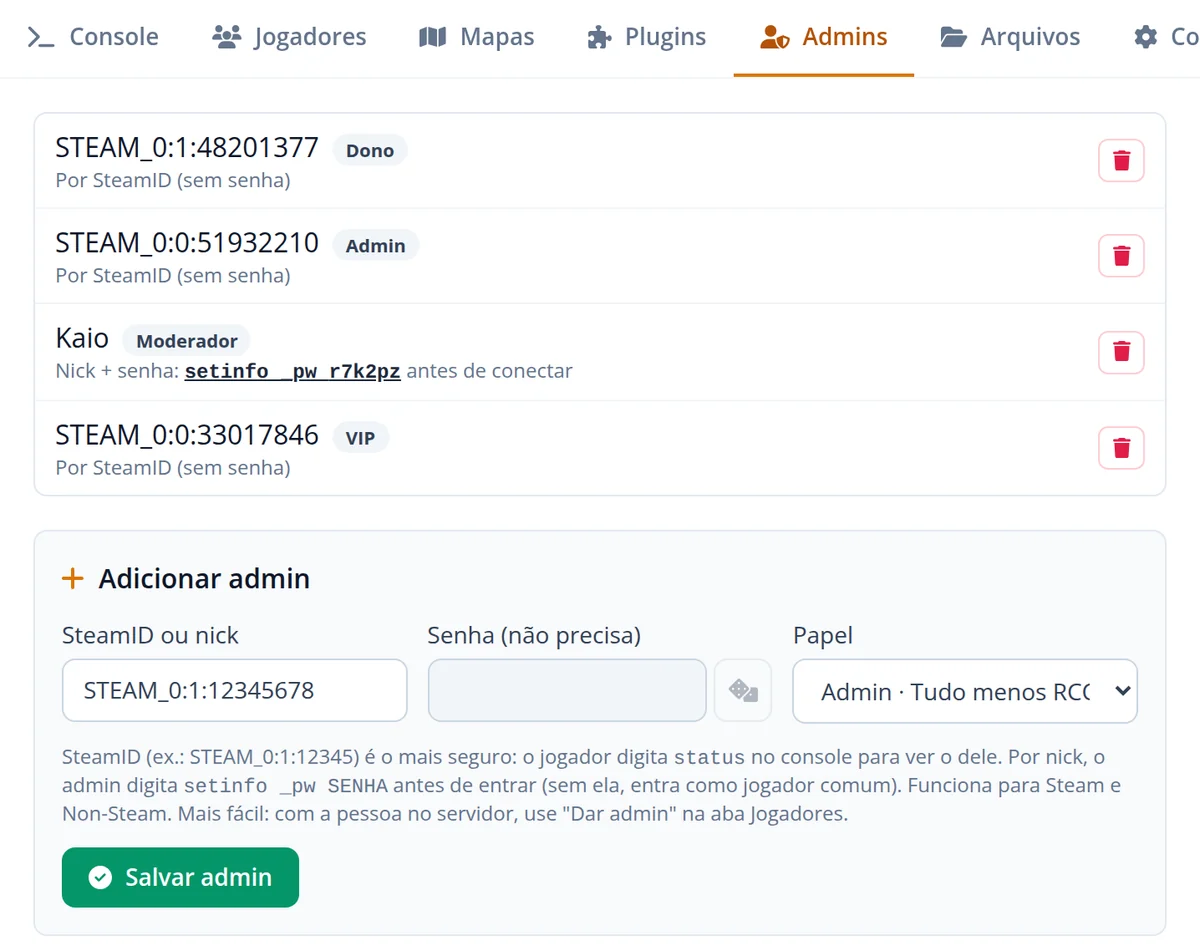
Task: Delete the Kaio moderator entry
Action: tap(1121, 352)
